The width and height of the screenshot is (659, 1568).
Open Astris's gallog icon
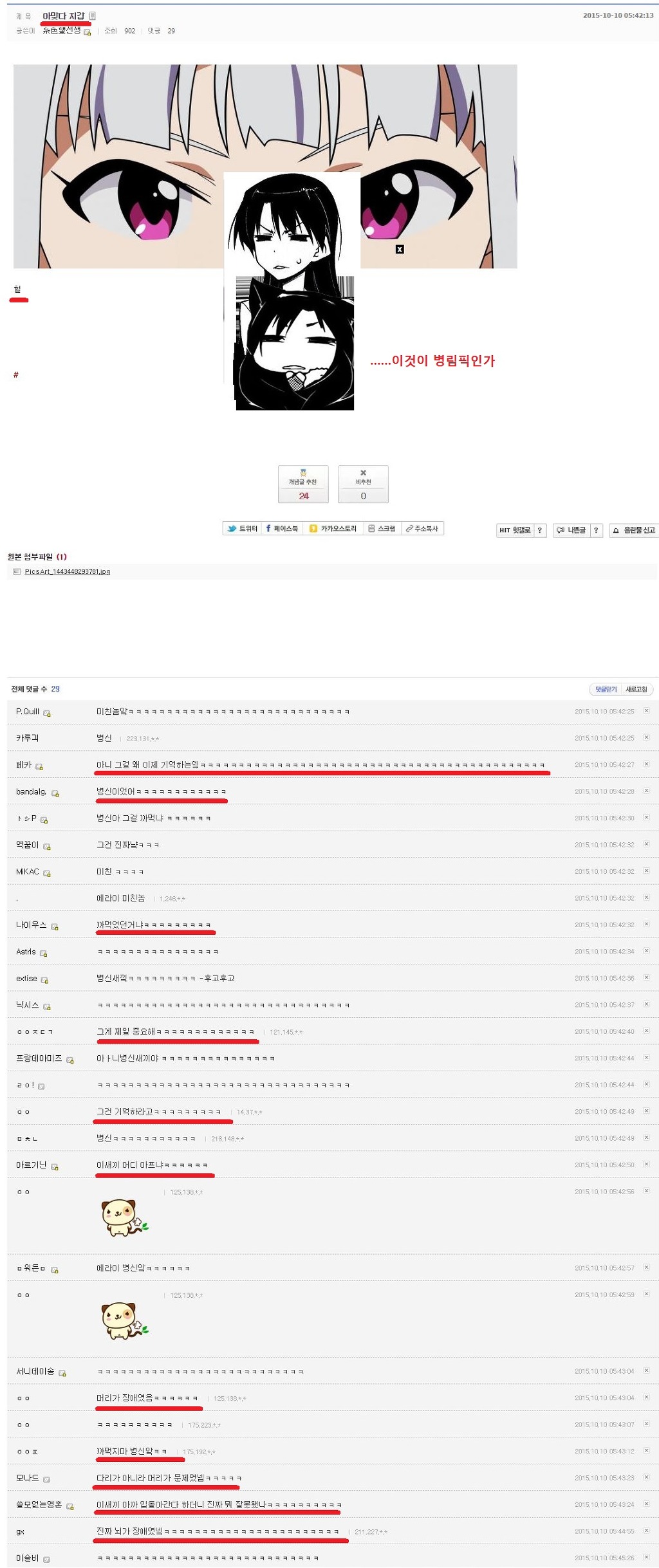tap(44, 953)
